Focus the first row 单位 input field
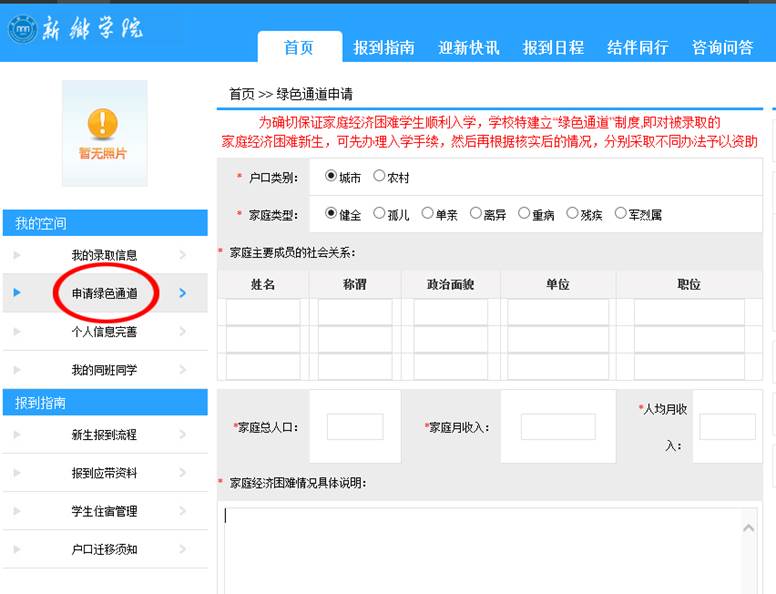The width and height of the screenshot is (776, 594). (558, 312)
